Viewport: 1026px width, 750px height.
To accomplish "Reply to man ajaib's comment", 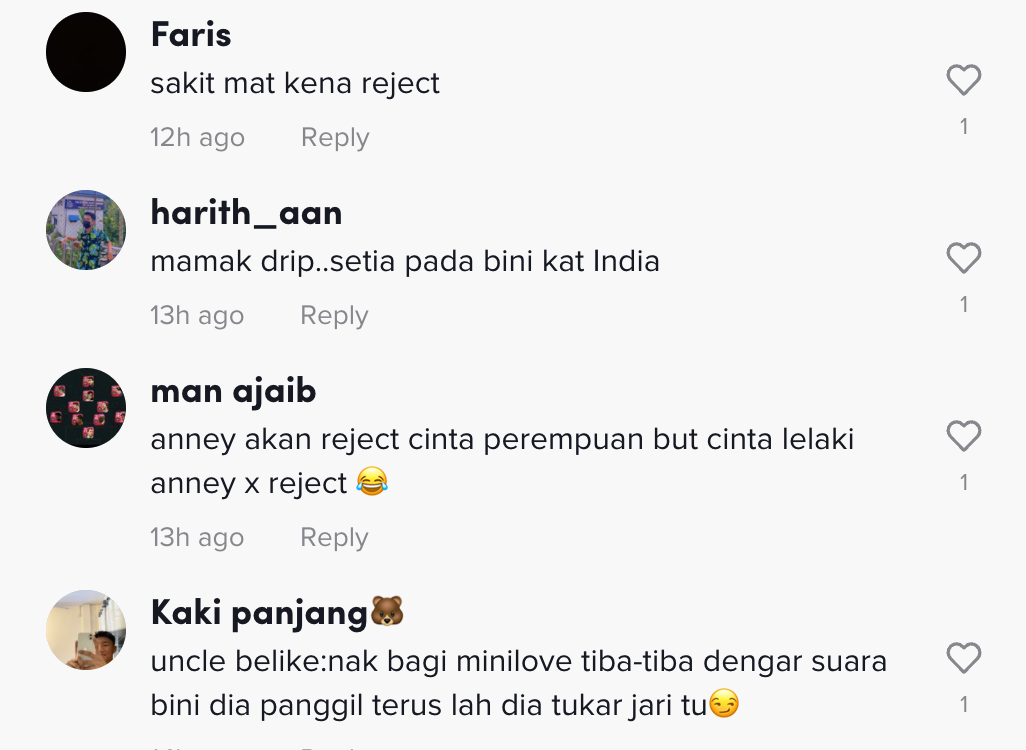I will click(x=335, y=538).
